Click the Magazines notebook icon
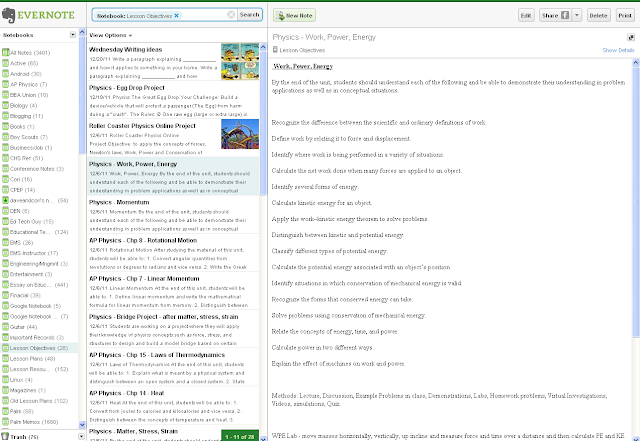This screenshot has height=441, width=640. point(5,390)
